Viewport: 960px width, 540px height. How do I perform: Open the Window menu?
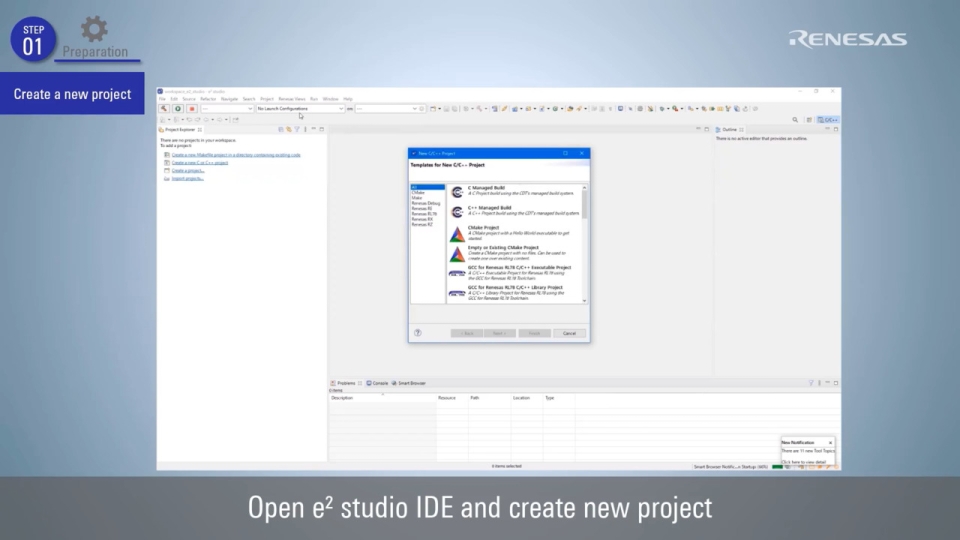[330, 99]
